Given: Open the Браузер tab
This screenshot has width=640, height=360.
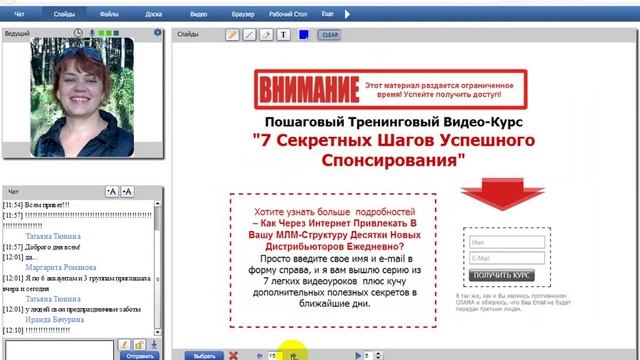Looking at the screenshot, I should [x=243, y=14].
